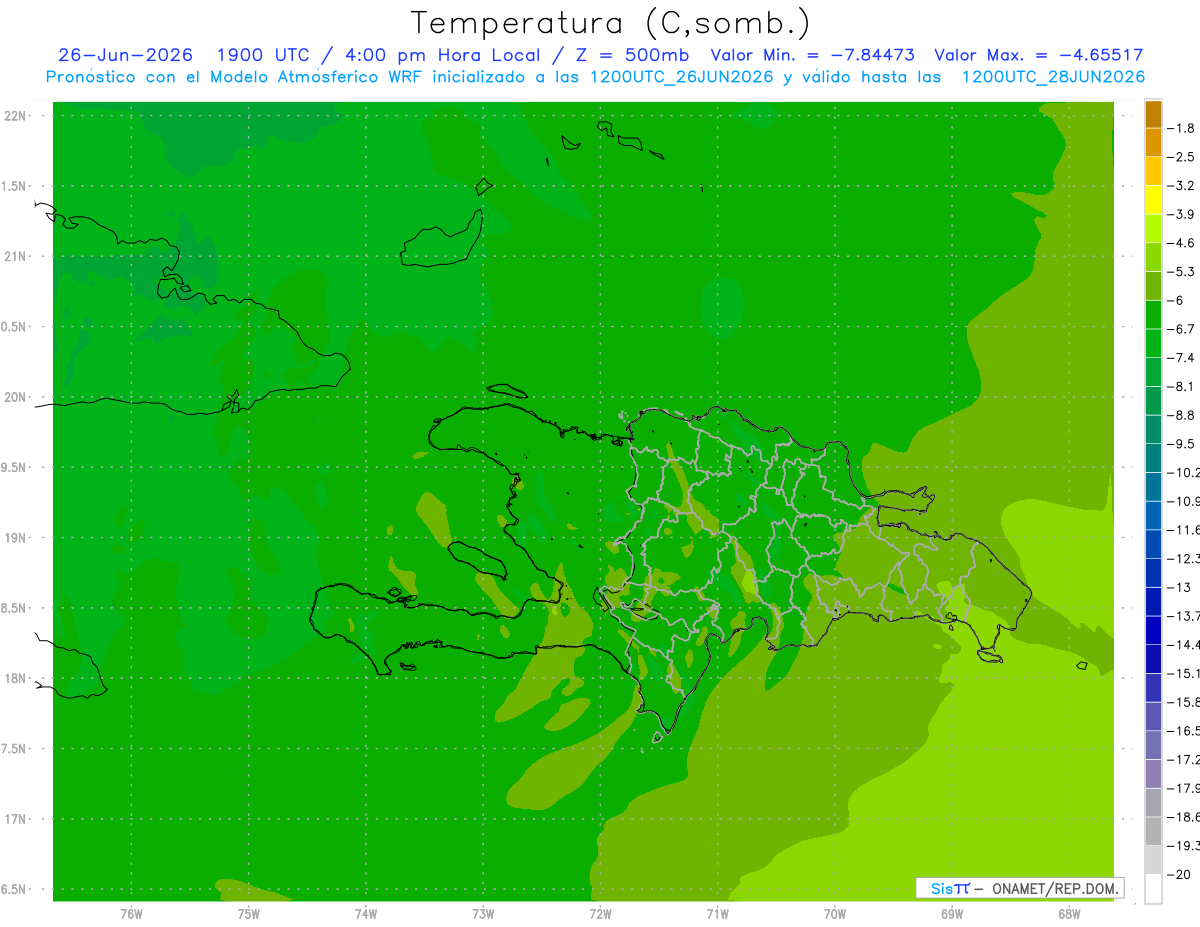
Task: Click the top dark-orange swatch above -1.8
Action: point(1153,114)
